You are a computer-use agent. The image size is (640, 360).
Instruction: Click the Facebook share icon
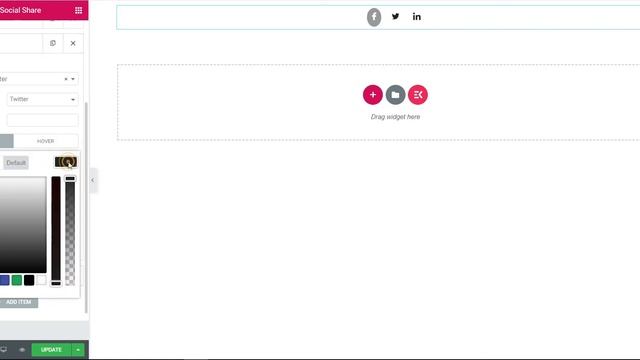click(374, 17)
